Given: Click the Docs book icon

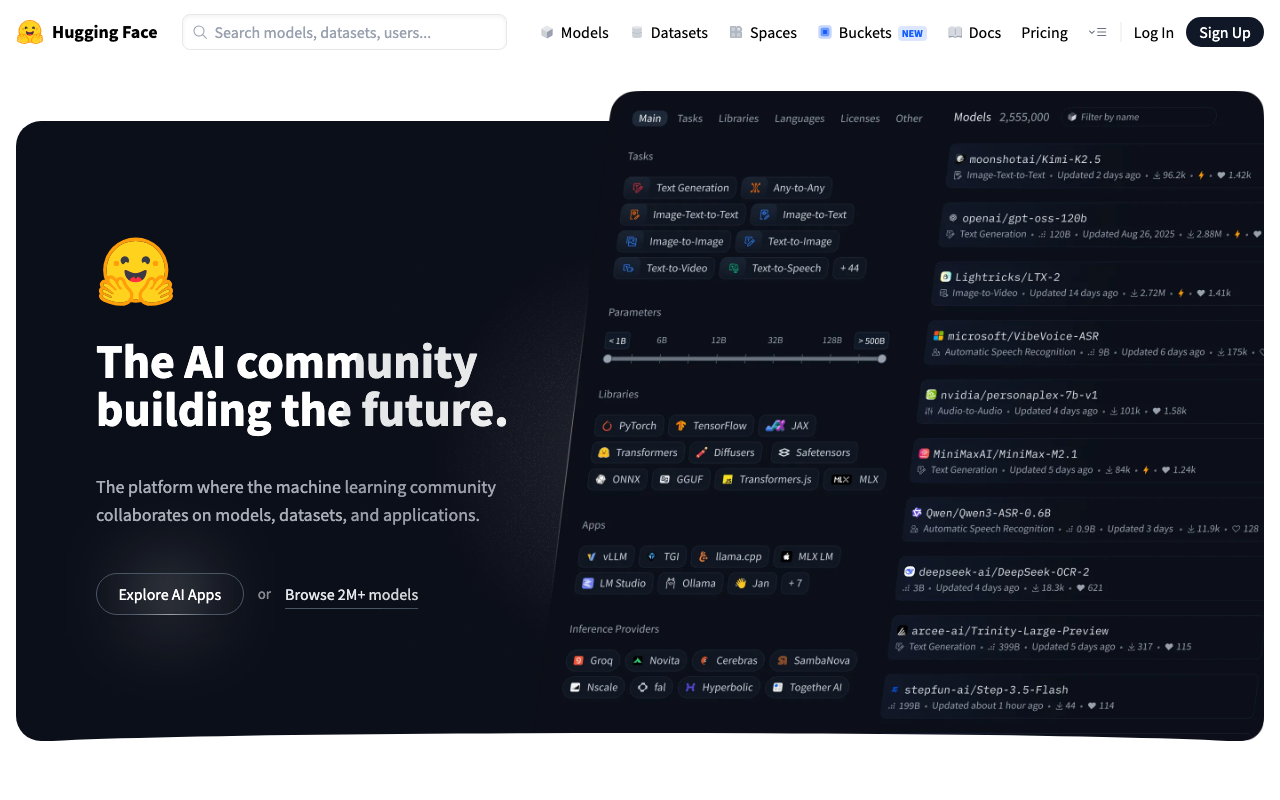Looking at the screenshot, I should pos(955,32).
